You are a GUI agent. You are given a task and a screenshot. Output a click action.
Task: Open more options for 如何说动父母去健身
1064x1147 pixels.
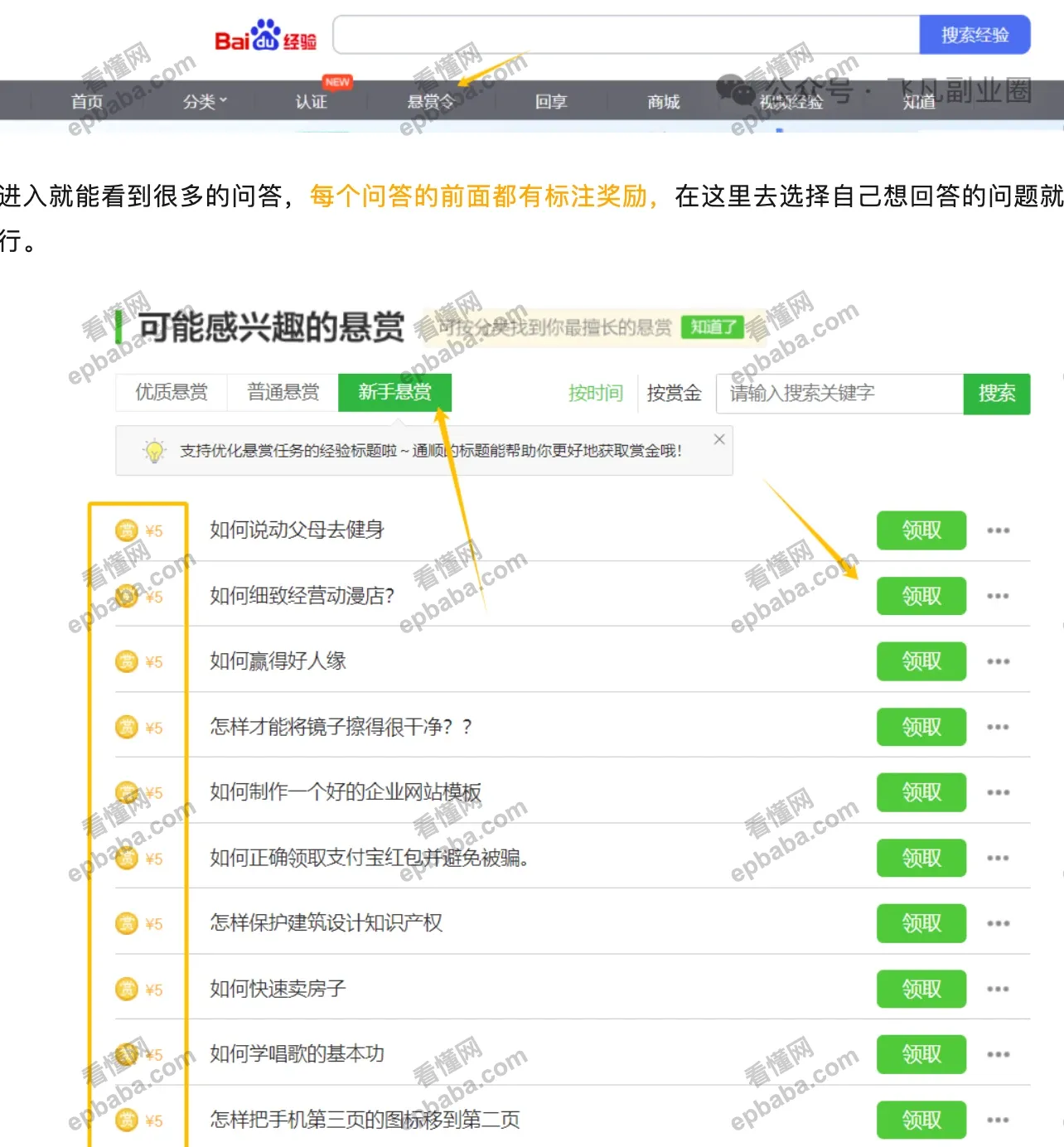coord(999,530)
